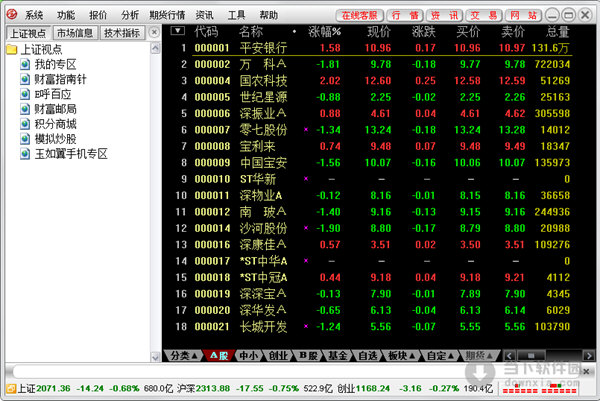Open the 资讯 menu
The height and width of the screenshot is (401, 600).
point(204,15)
